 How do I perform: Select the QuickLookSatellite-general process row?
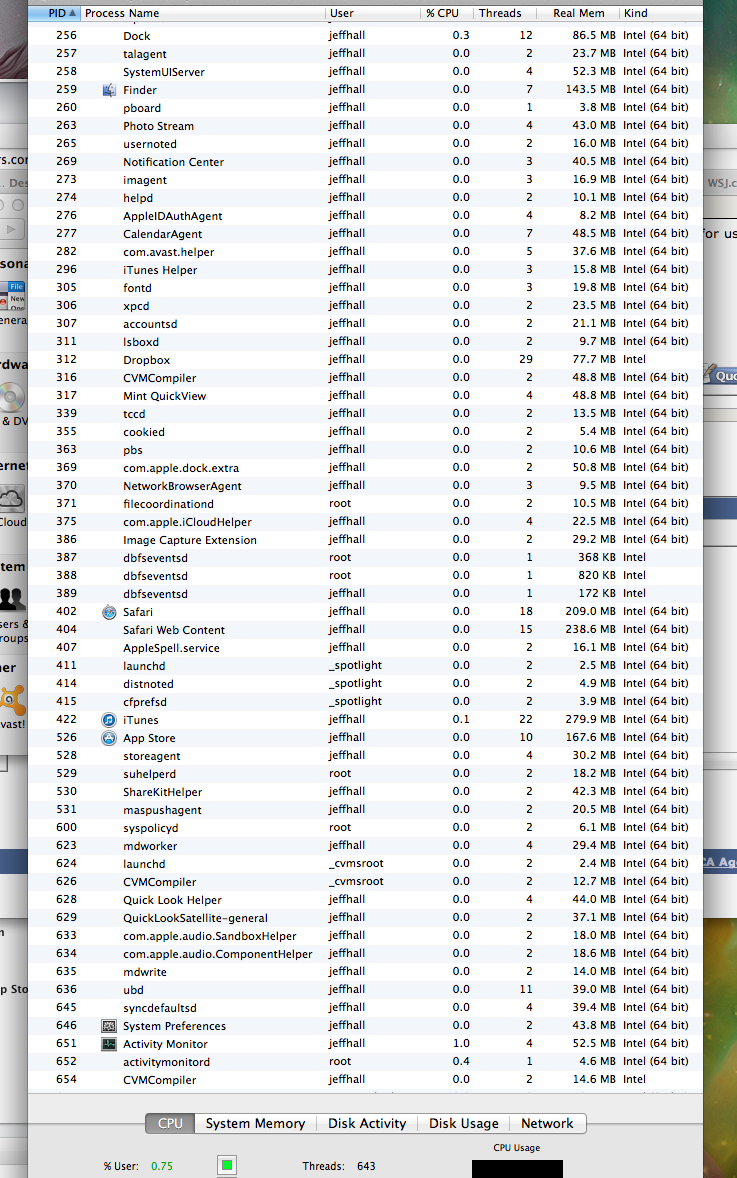coord(365,918)
